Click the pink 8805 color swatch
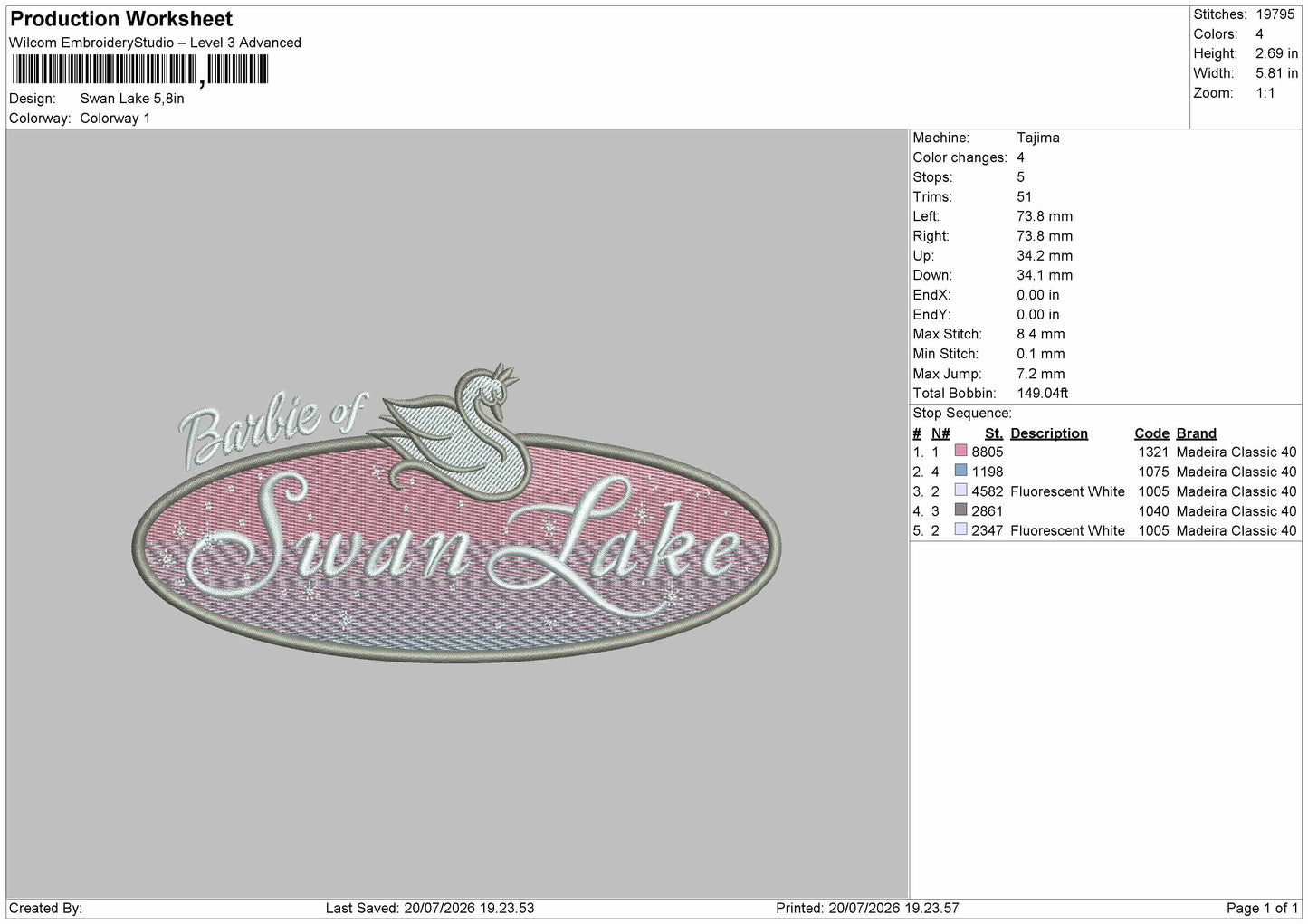 point(961,451)
